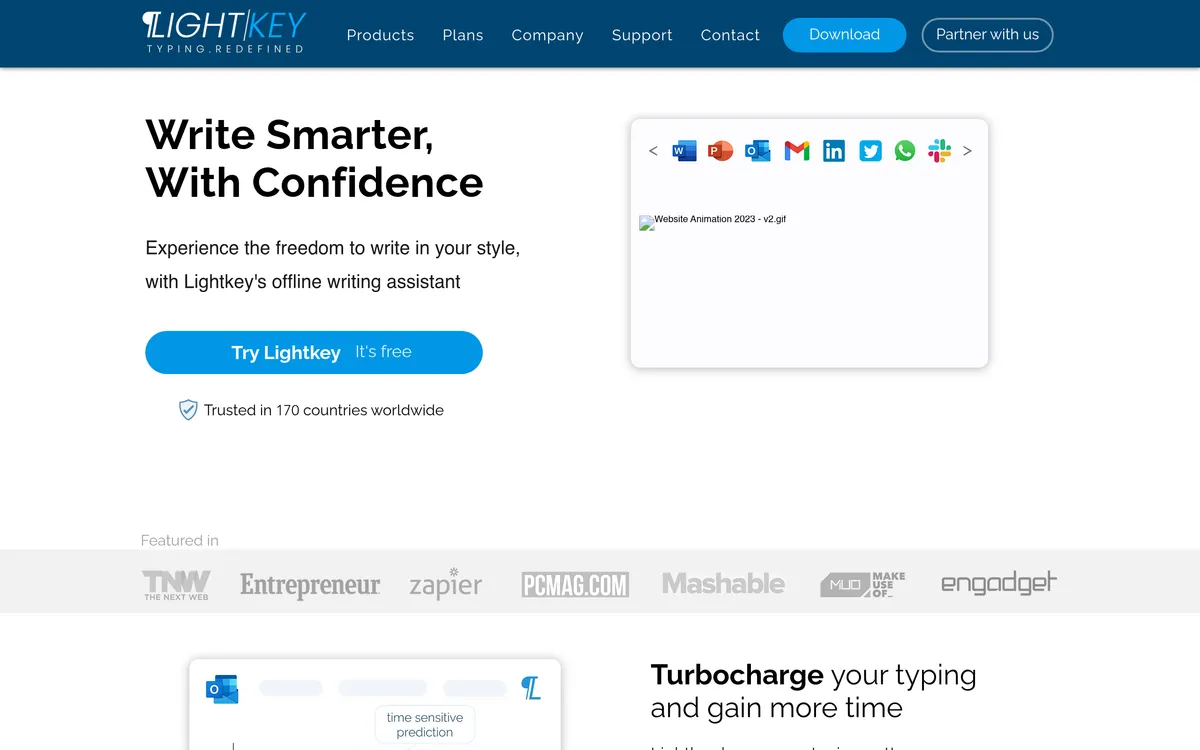Click the Partner with us button
Viewport: 1200px width, 750px height.
pos(987,35)
